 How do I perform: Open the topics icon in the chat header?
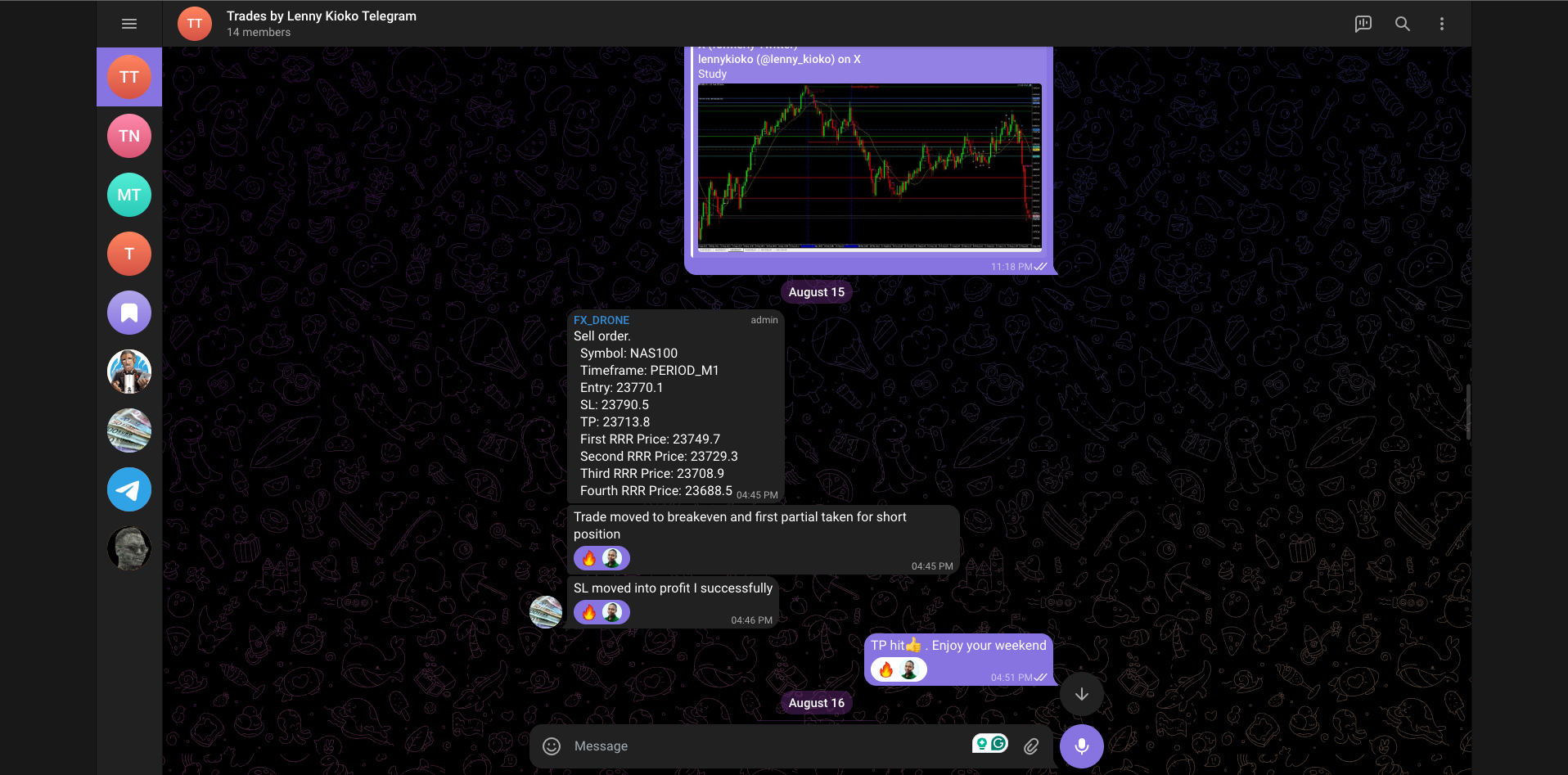(x=1363, y=24)
